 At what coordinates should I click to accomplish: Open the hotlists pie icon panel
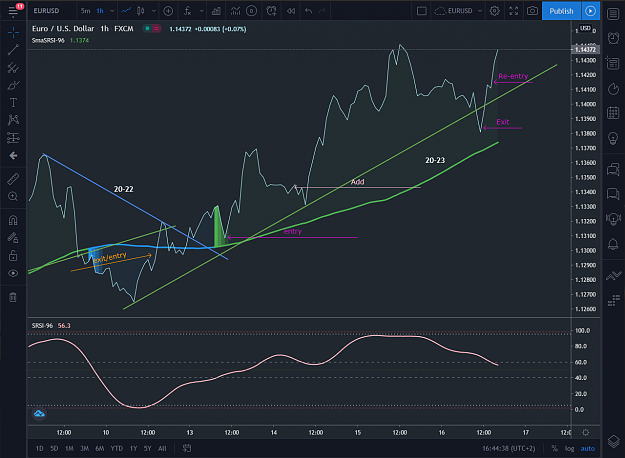click(x=613, y=88)
